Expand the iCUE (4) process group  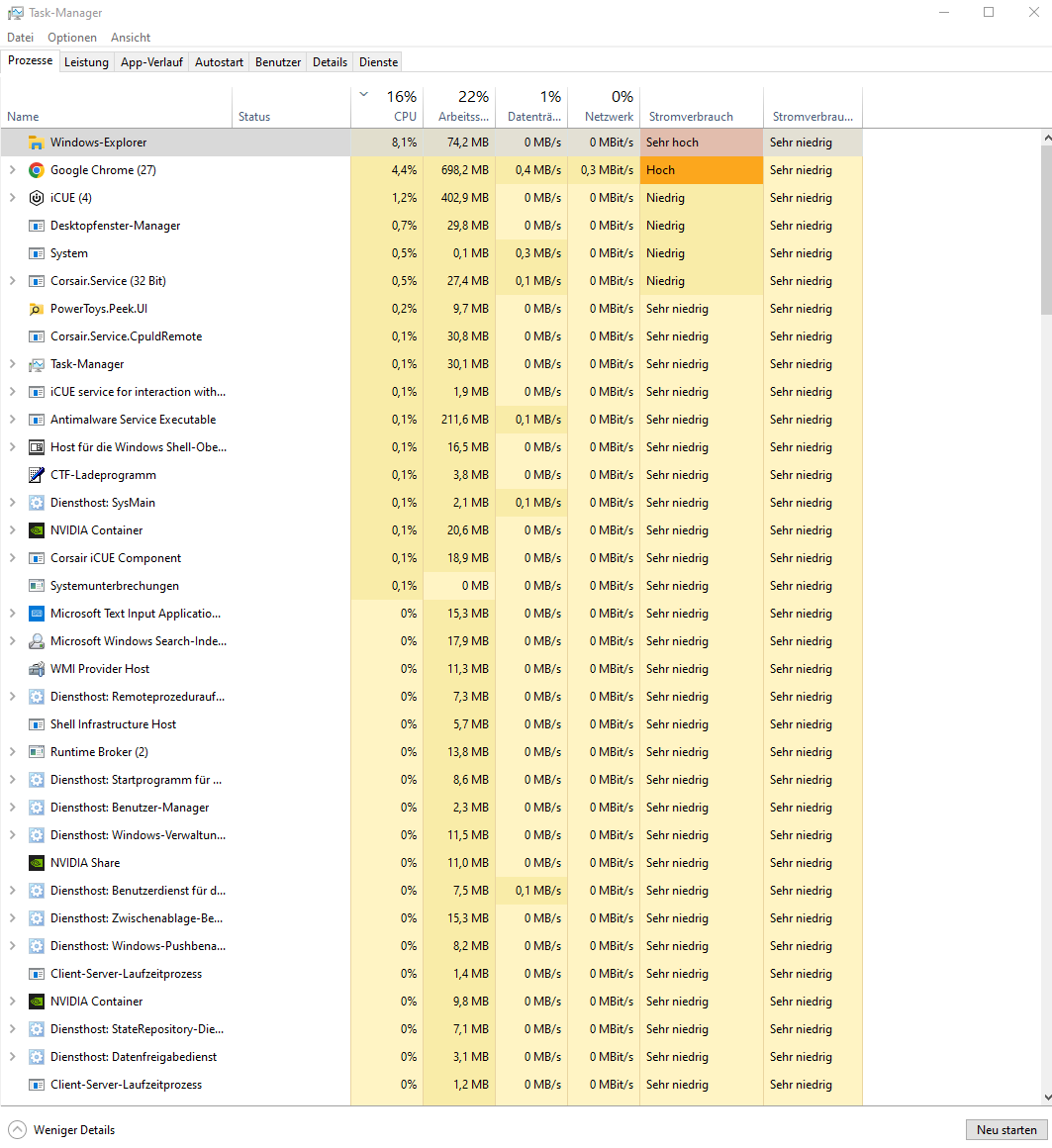(x=13, y=198)
